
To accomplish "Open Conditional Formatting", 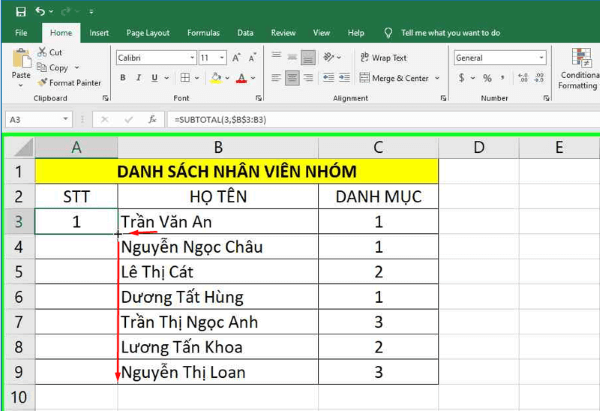I will click(x=580, y=69).
